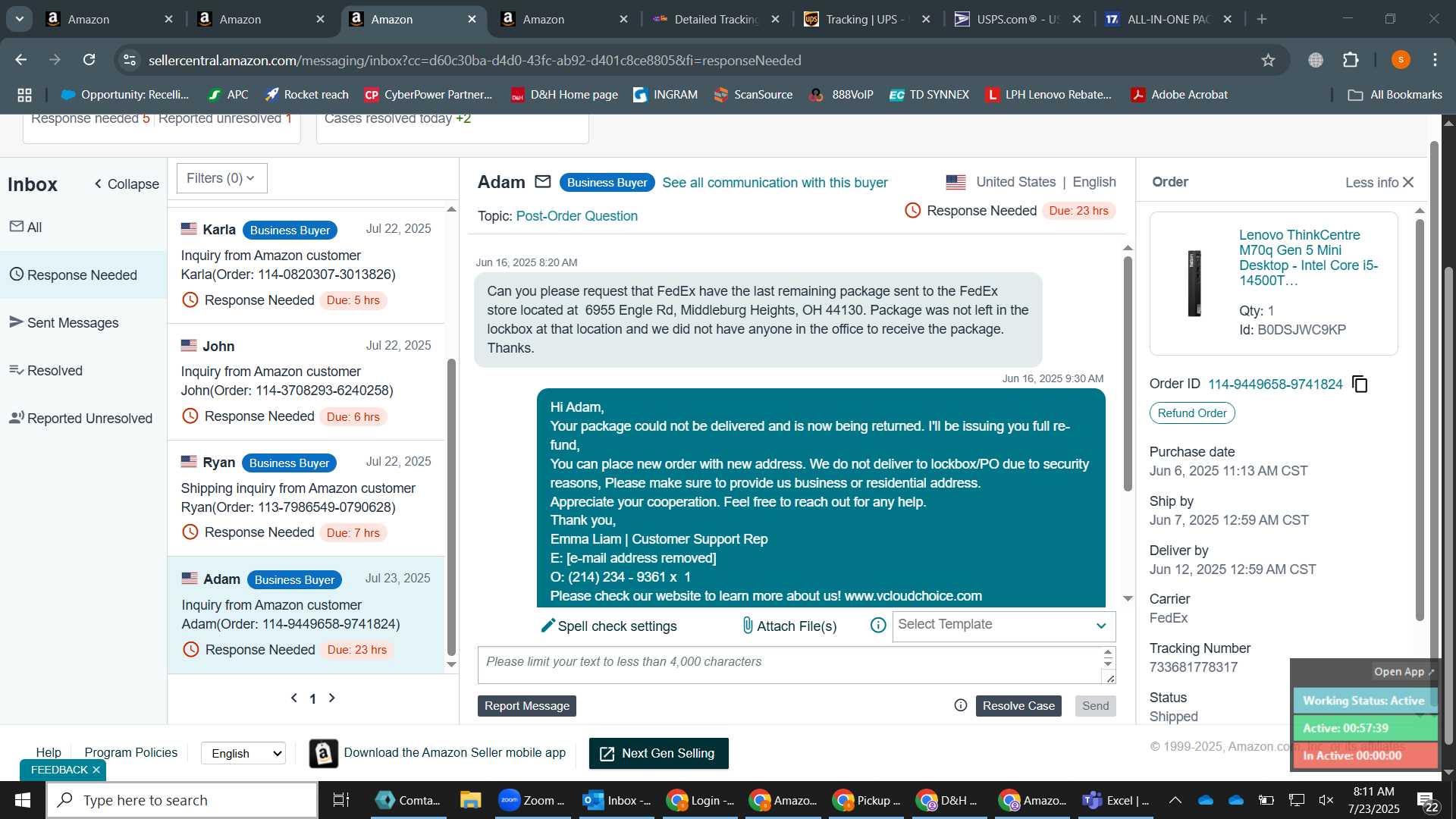Viewport: 1456px width, 819px height.
Task: Click the Lenovo desktop product thumbnail
Action: click(1194, 284)
